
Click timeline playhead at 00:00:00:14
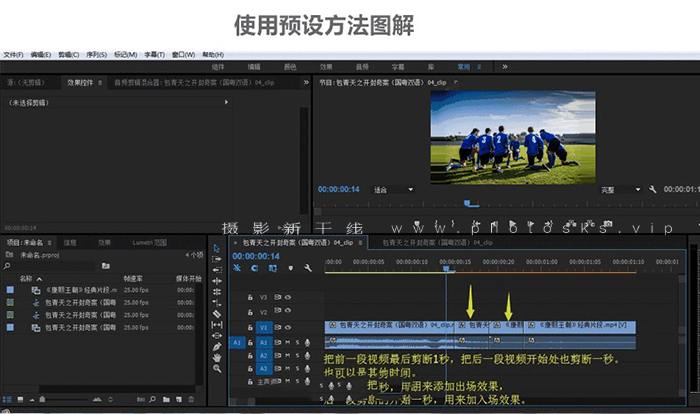click(x=446, y=268)
